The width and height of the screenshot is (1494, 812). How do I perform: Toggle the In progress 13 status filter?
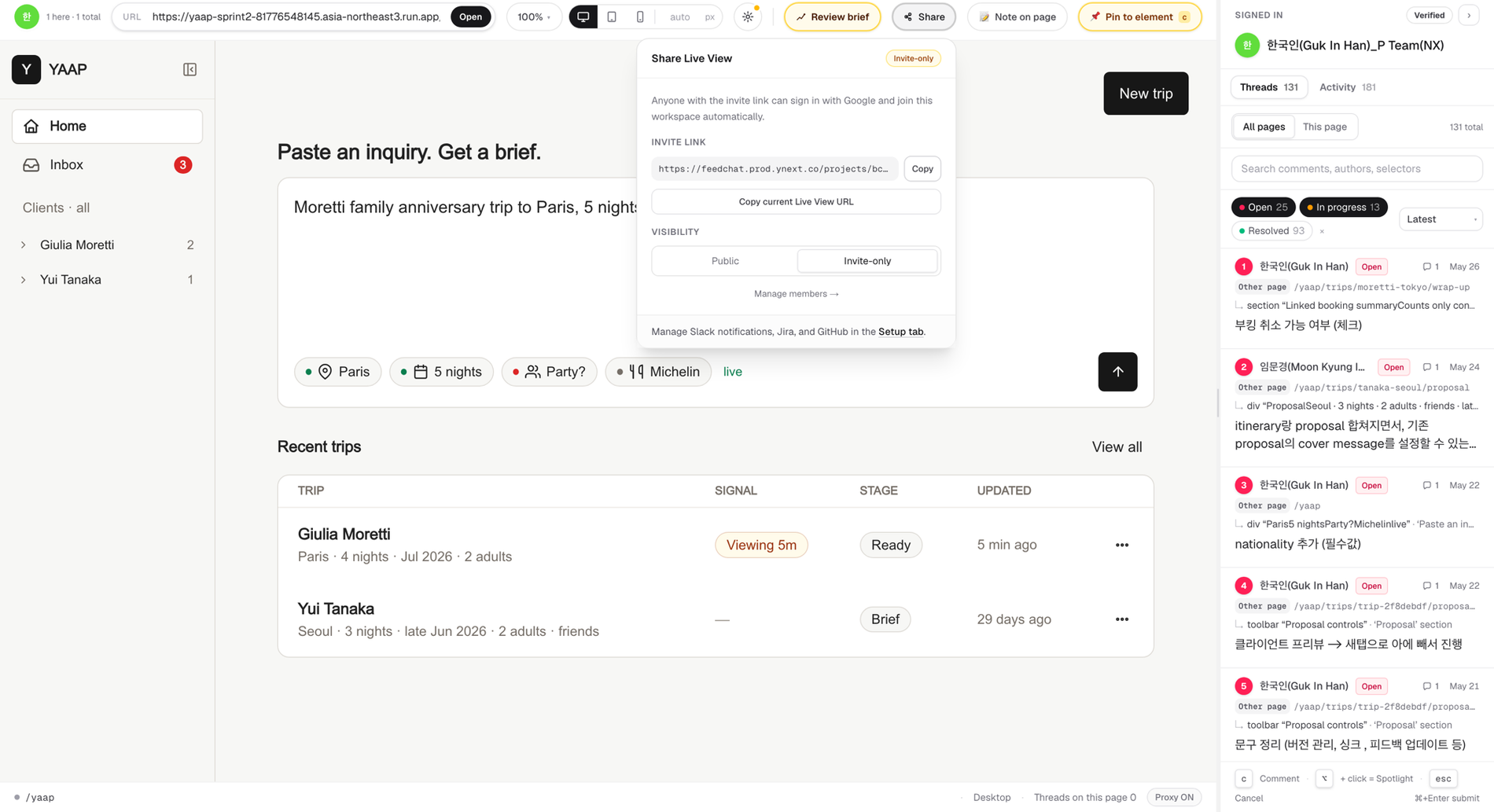[1343, 208]
